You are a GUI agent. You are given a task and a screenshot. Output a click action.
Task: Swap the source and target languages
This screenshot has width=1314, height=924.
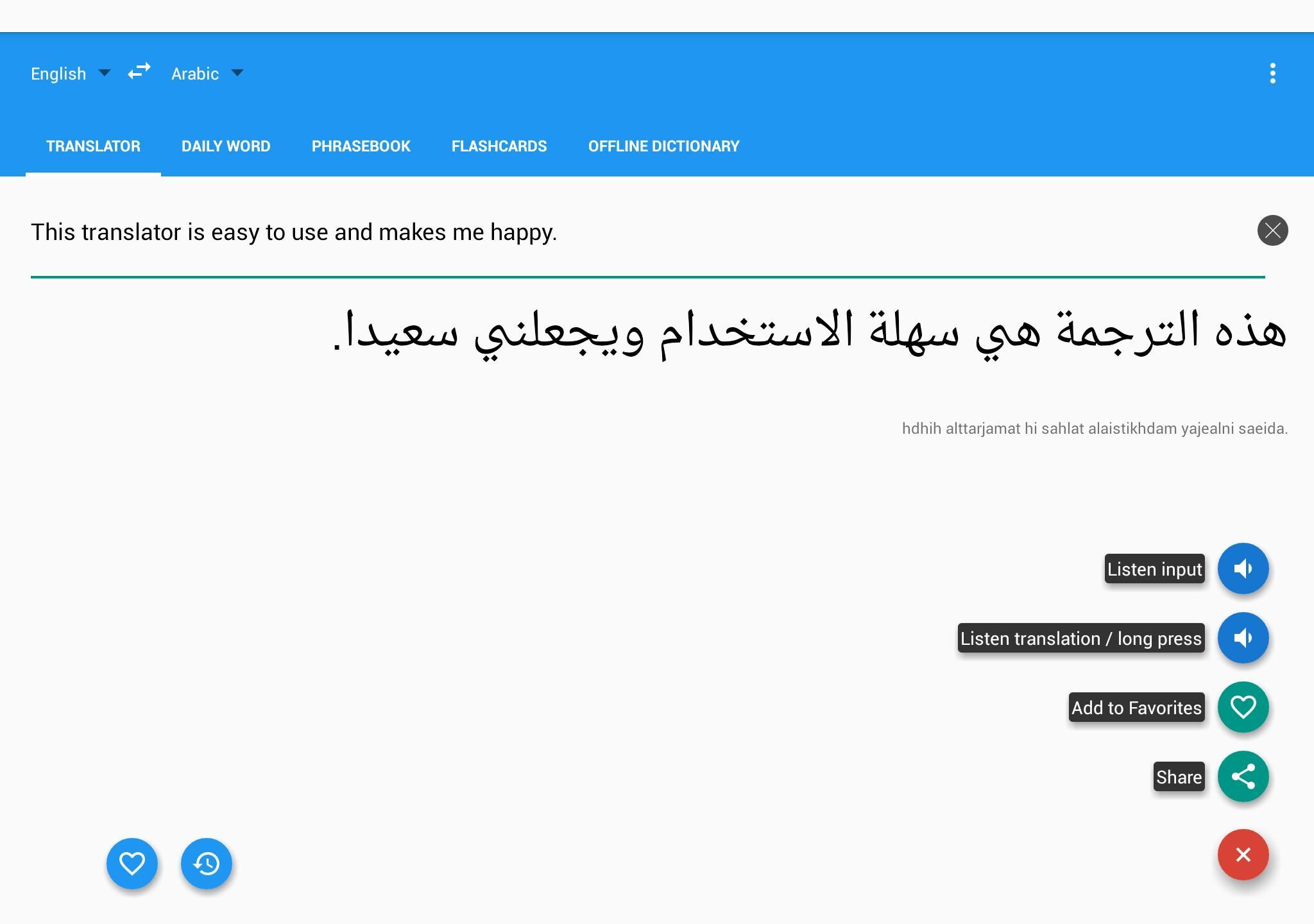(x=139, y=72)
